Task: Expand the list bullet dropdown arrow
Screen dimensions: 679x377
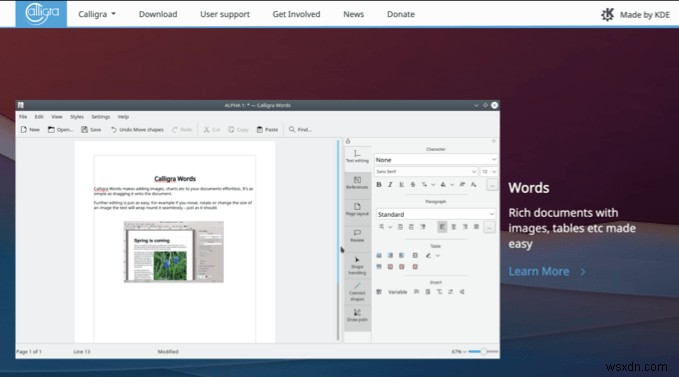Action: [390, 226]
